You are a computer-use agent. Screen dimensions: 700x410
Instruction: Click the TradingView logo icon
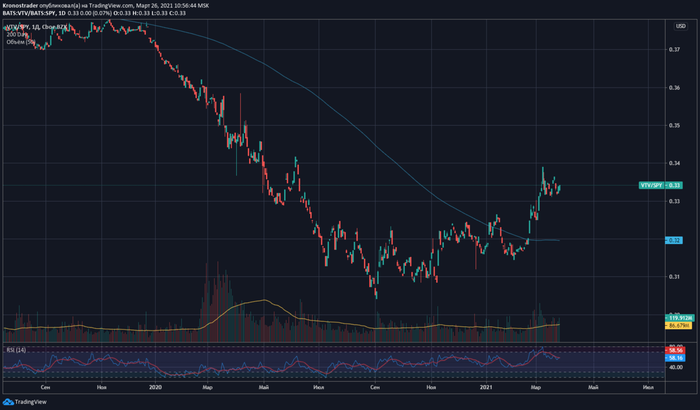8,402
